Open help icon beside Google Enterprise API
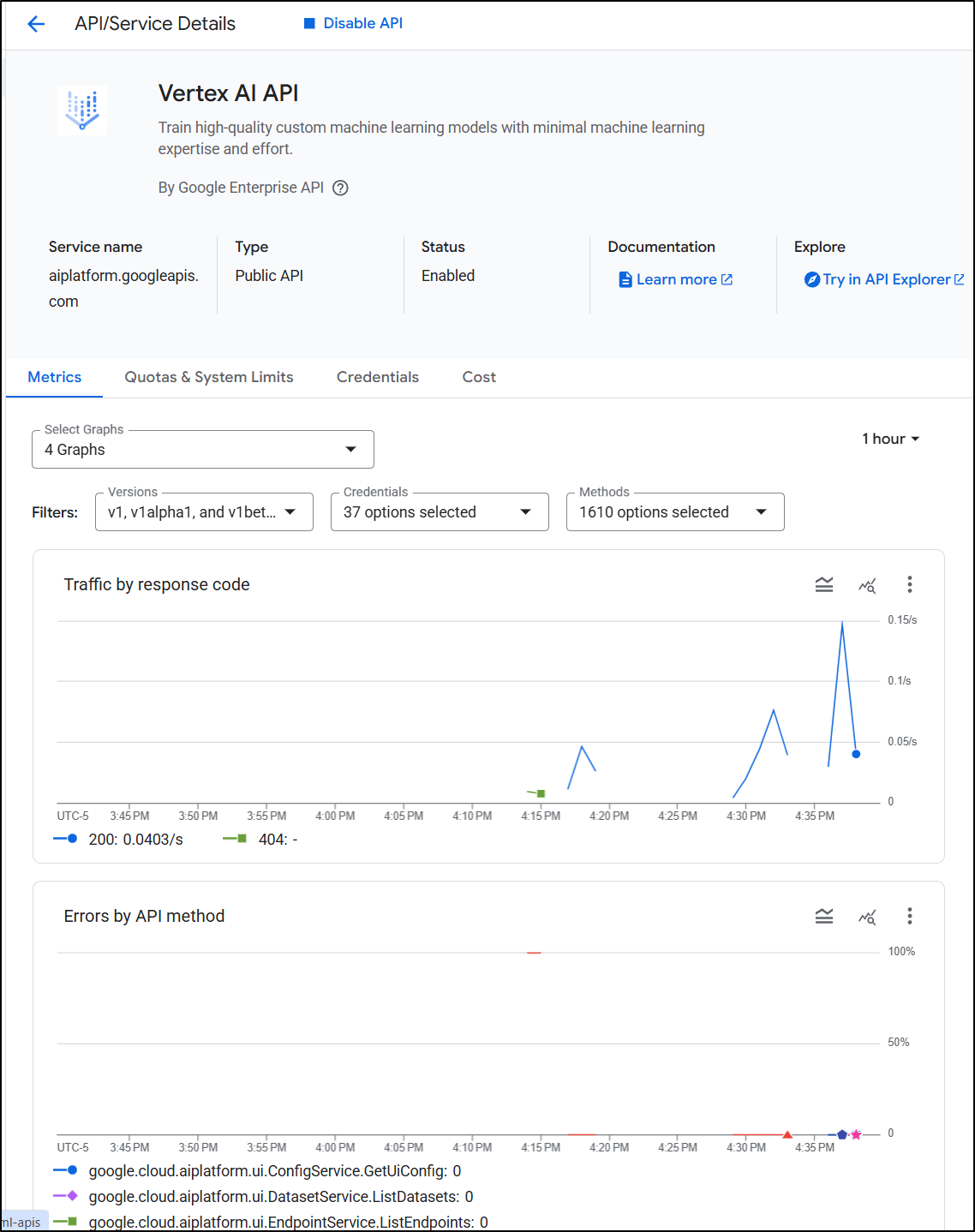The image size is (975, 1232). (x=340, y=188)
